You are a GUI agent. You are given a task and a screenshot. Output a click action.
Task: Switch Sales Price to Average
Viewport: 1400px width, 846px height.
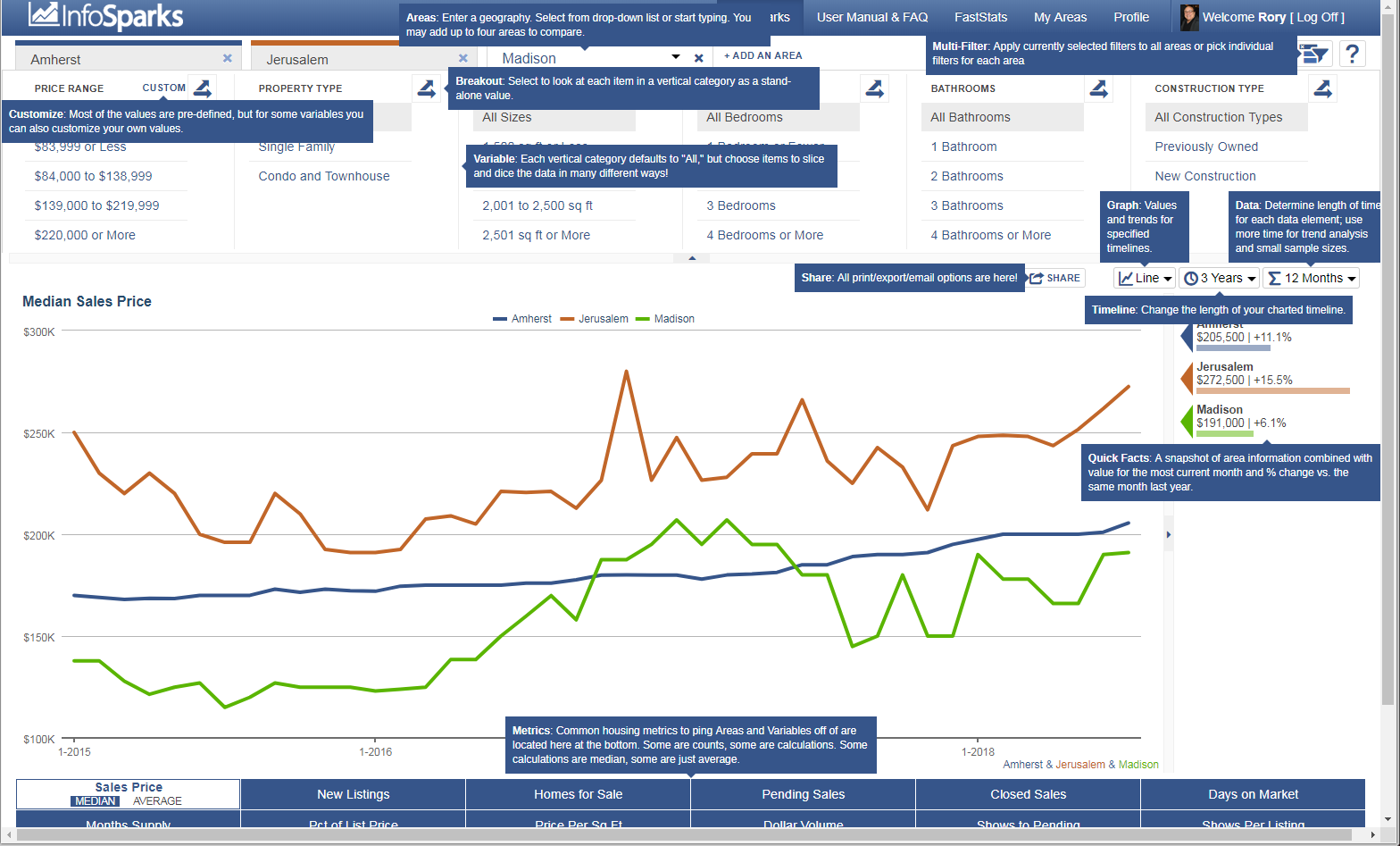click(x=157, y=801)
